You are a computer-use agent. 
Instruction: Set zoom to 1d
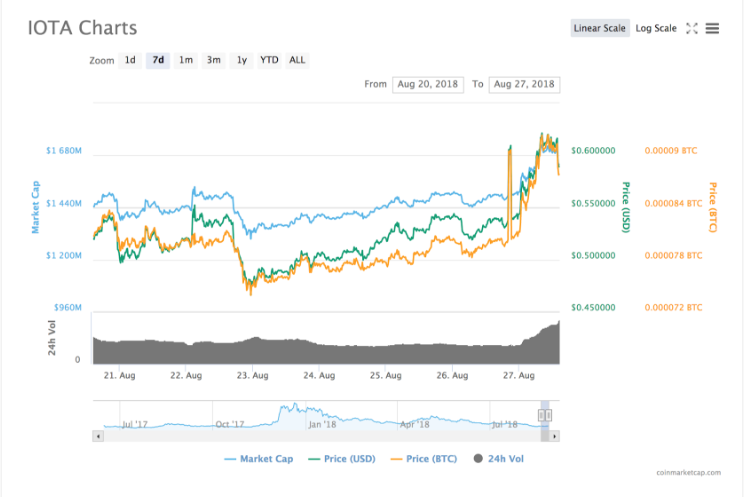pyautogui.click(x=130, y=60)
